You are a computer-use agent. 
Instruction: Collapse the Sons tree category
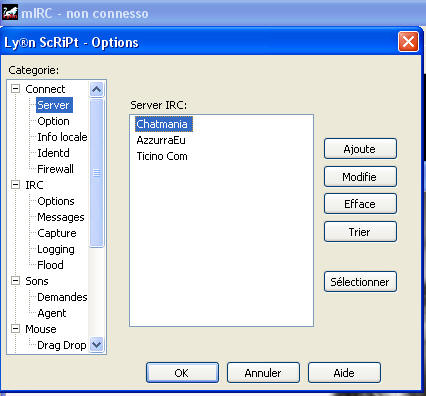(x=15, y=281)
